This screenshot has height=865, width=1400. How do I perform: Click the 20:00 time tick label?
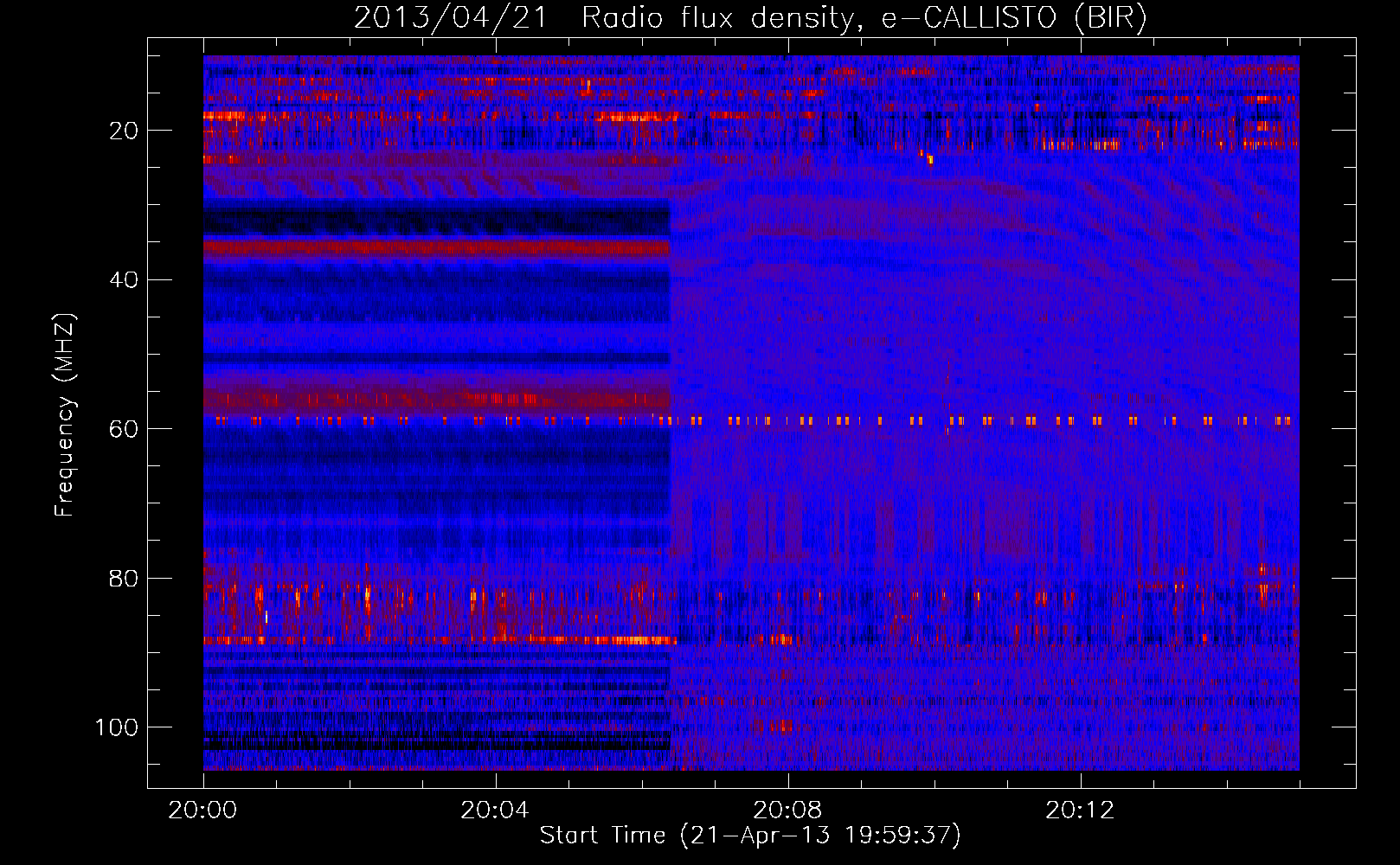coord(202,811)
